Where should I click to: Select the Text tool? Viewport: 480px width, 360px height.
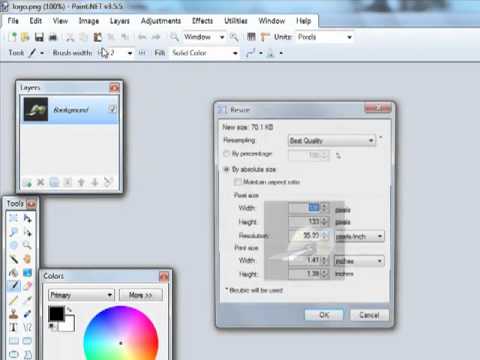point(13,327)
